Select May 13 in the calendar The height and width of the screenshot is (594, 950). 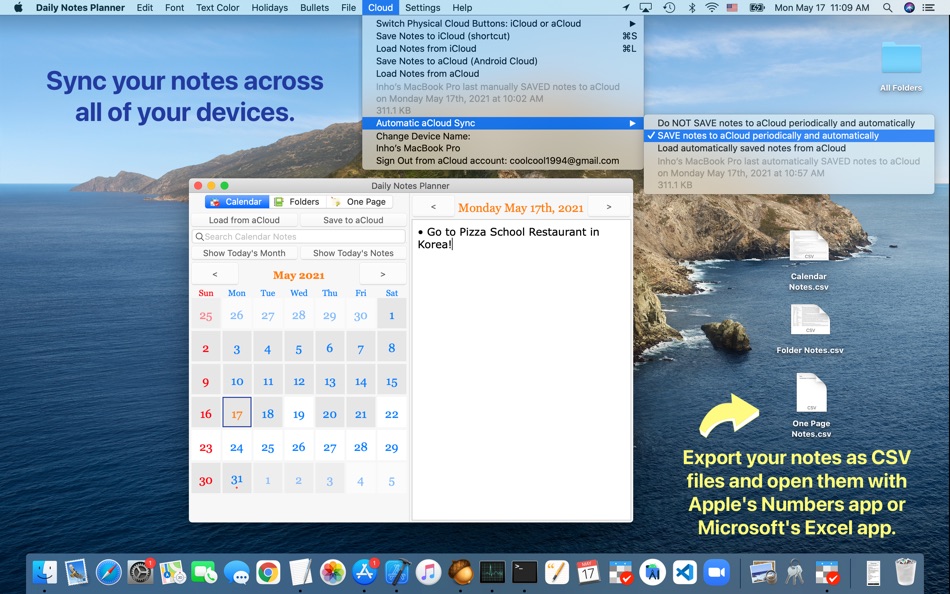[330, 380]
